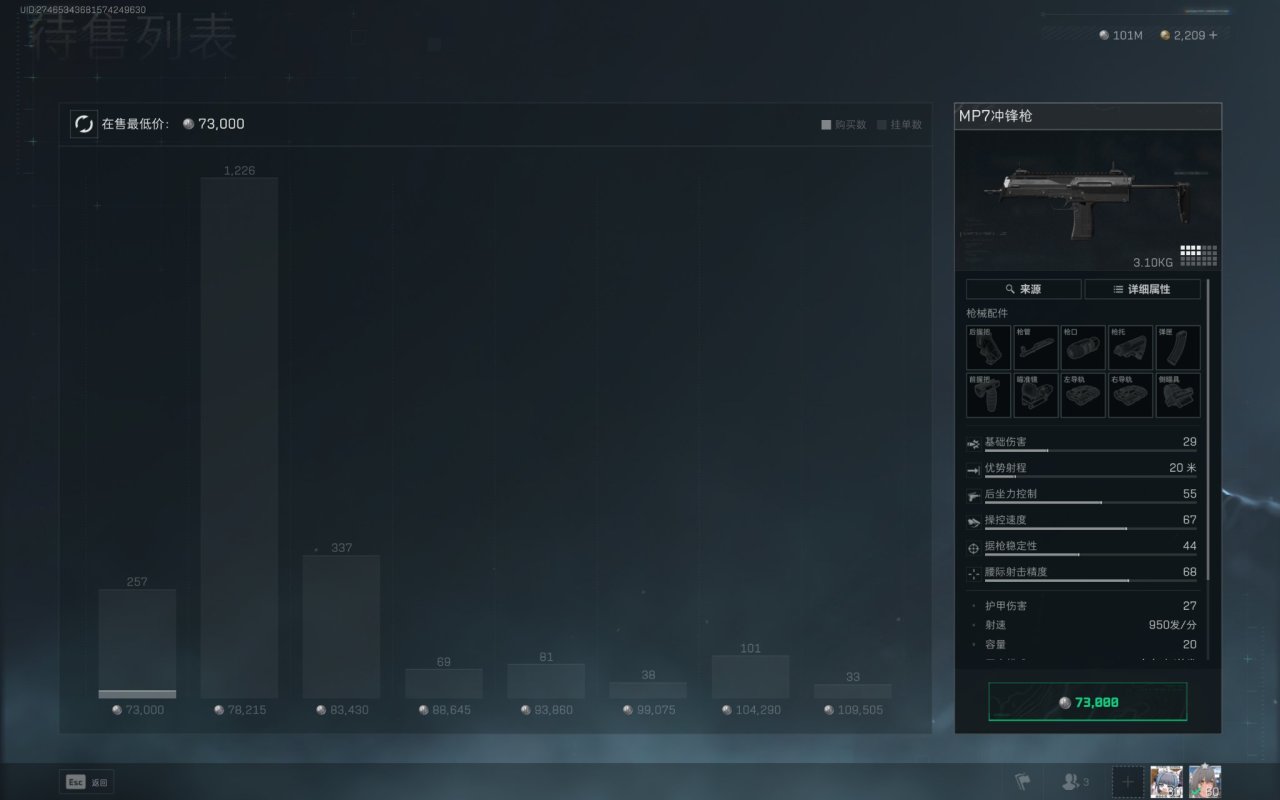The width and height of the screenshot is (1280, 800).
Task: Open the 右导轨 right rail slot
Action: 1131,395
